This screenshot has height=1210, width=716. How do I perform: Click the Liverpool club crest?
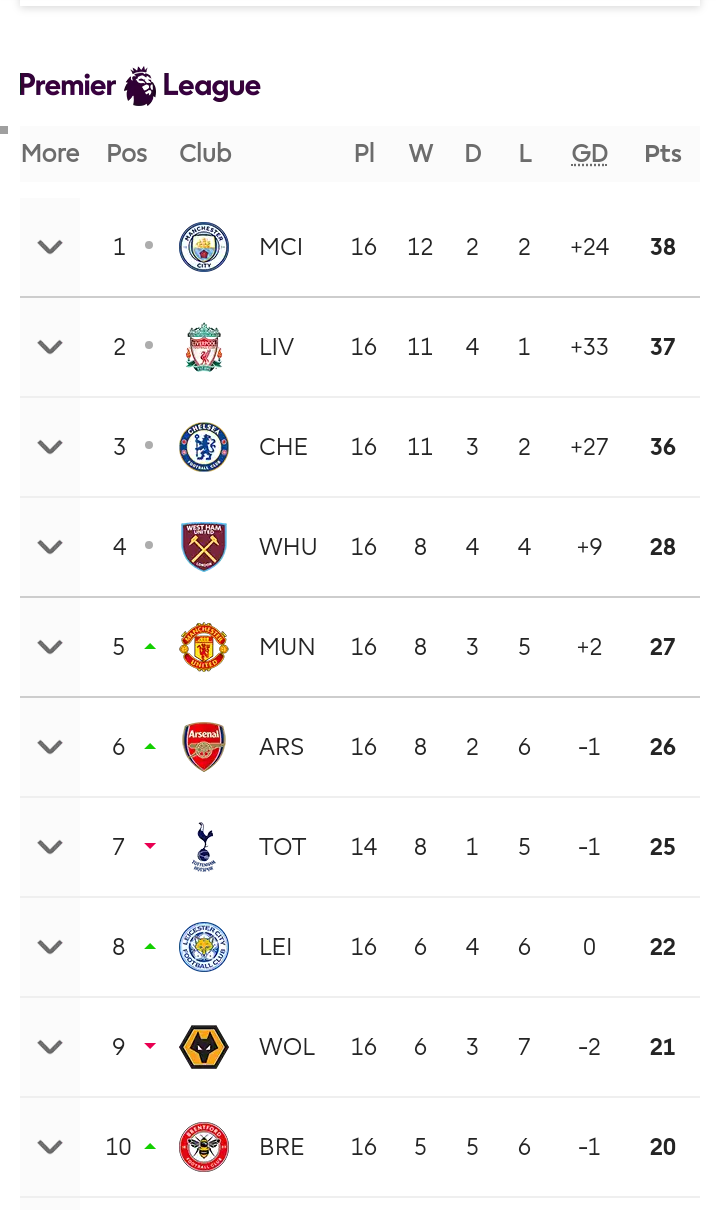click(204, 347)
